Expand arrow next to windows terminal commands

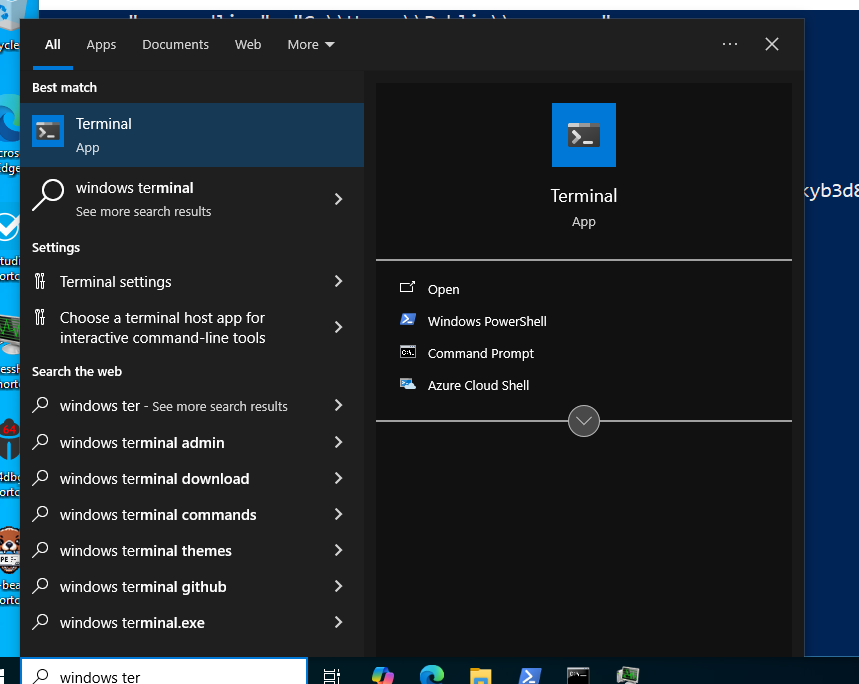pos(339,514)
